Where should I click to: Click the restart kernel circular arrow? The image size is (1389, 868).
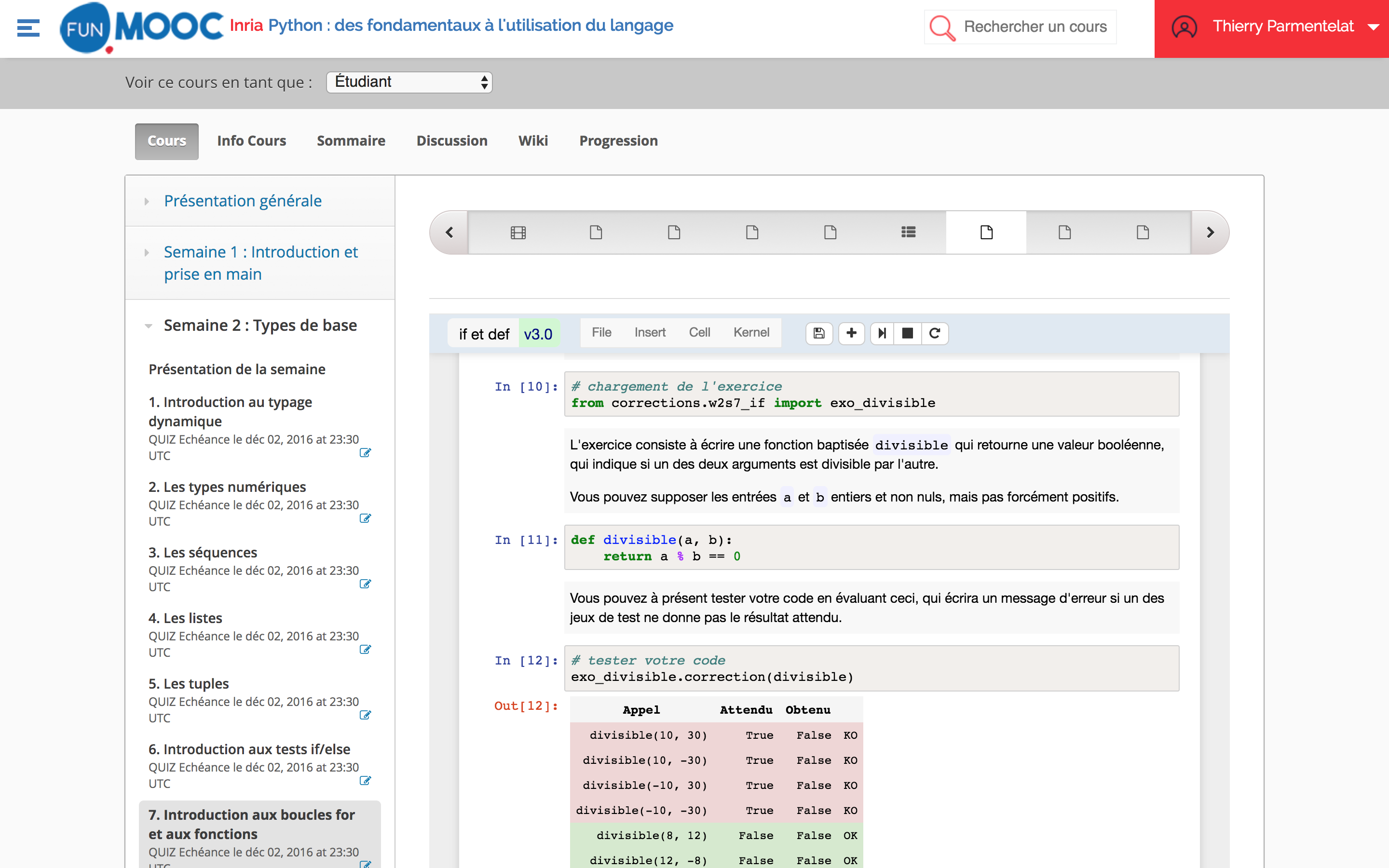934,333
